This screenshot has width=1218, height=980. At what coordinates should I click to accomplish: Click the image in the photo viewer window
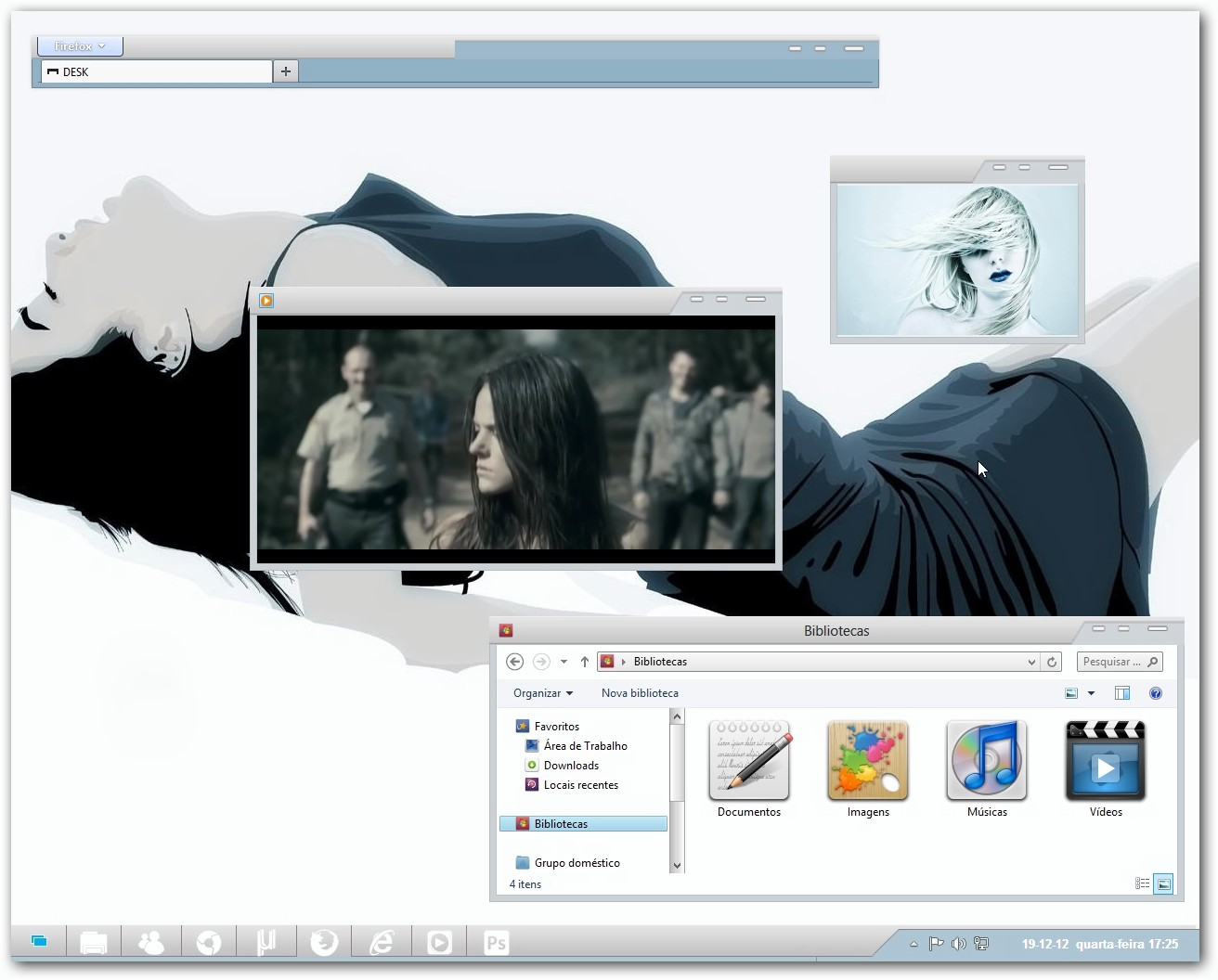click(957, 260)
